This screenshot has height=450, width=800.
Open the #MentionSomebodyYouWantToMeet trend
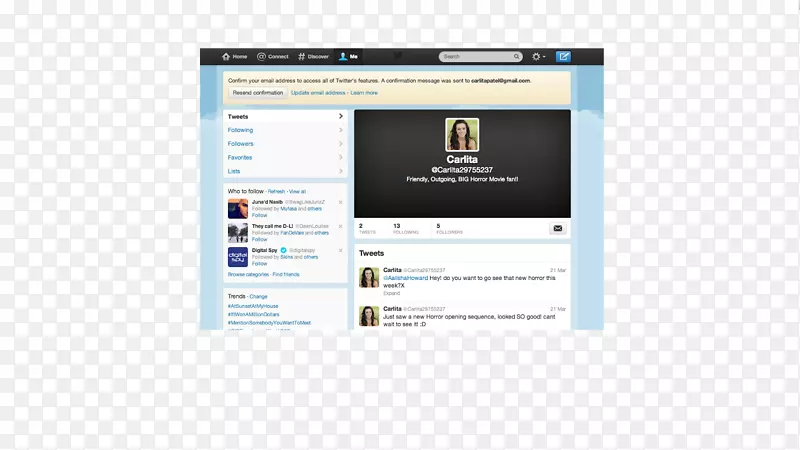269,322
